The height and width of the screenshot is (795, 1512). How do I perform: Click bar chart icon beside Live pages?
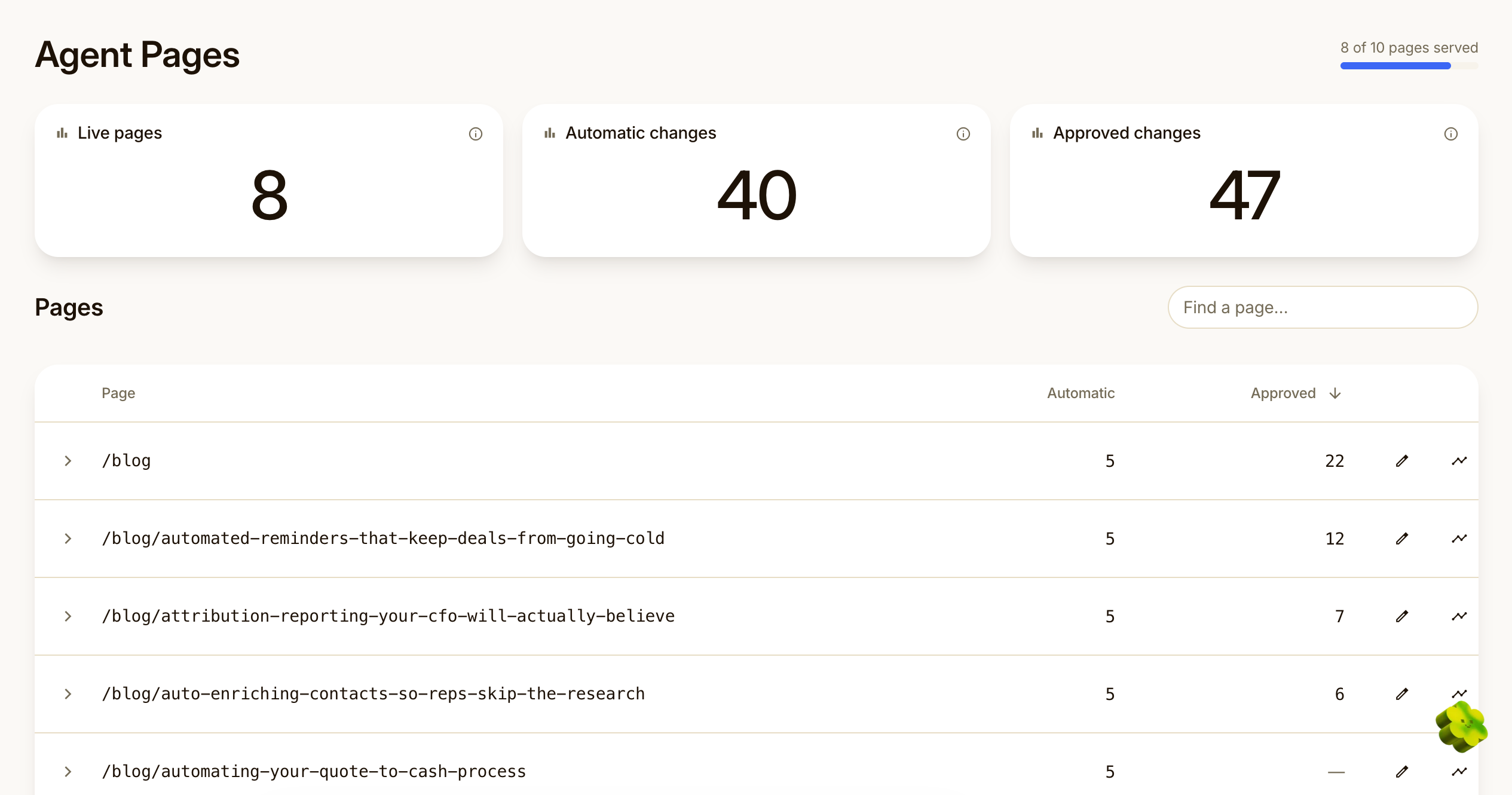pos(62,133)
